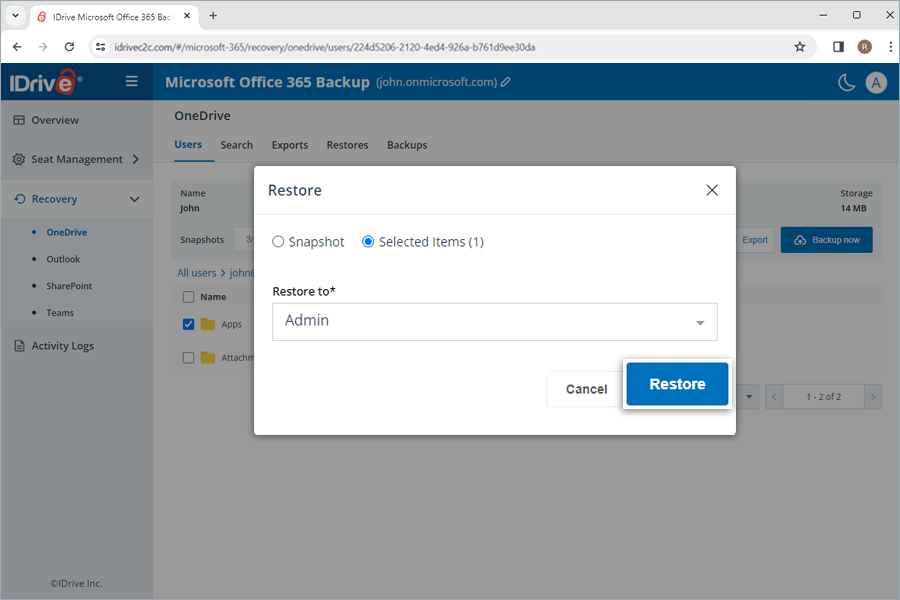
Task: Bookmark this page with star icon
Action: point(800,47)
